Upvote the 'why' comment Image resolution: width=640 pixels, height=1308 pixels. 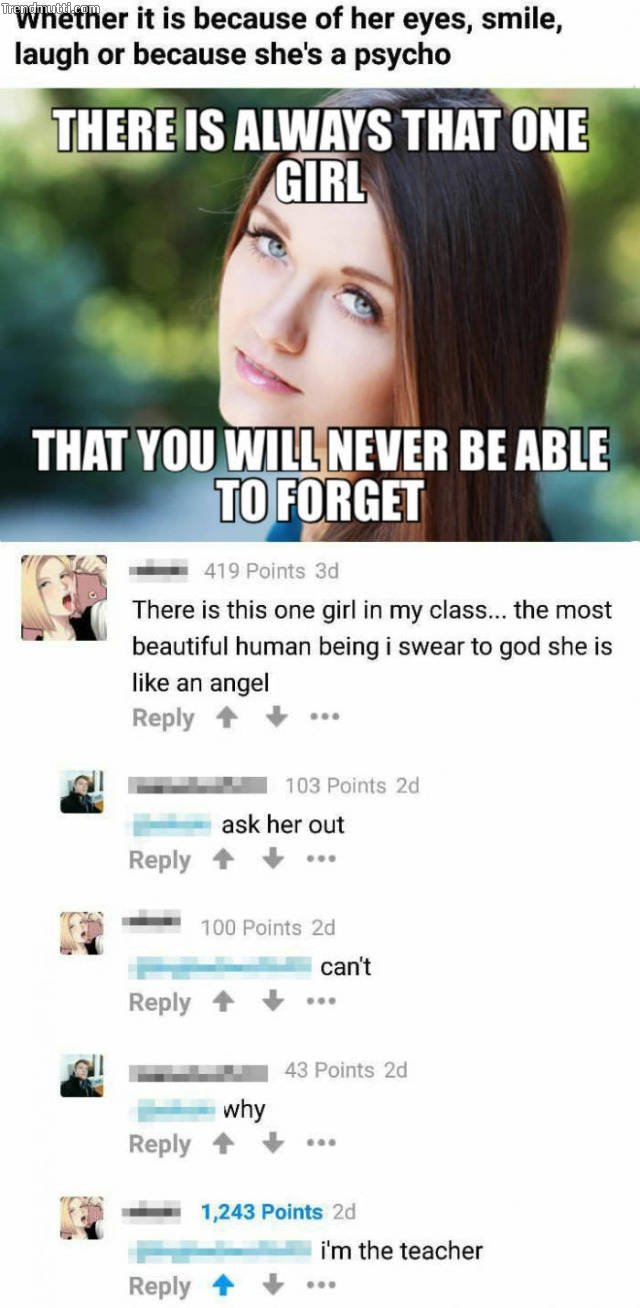point(224,1144)
